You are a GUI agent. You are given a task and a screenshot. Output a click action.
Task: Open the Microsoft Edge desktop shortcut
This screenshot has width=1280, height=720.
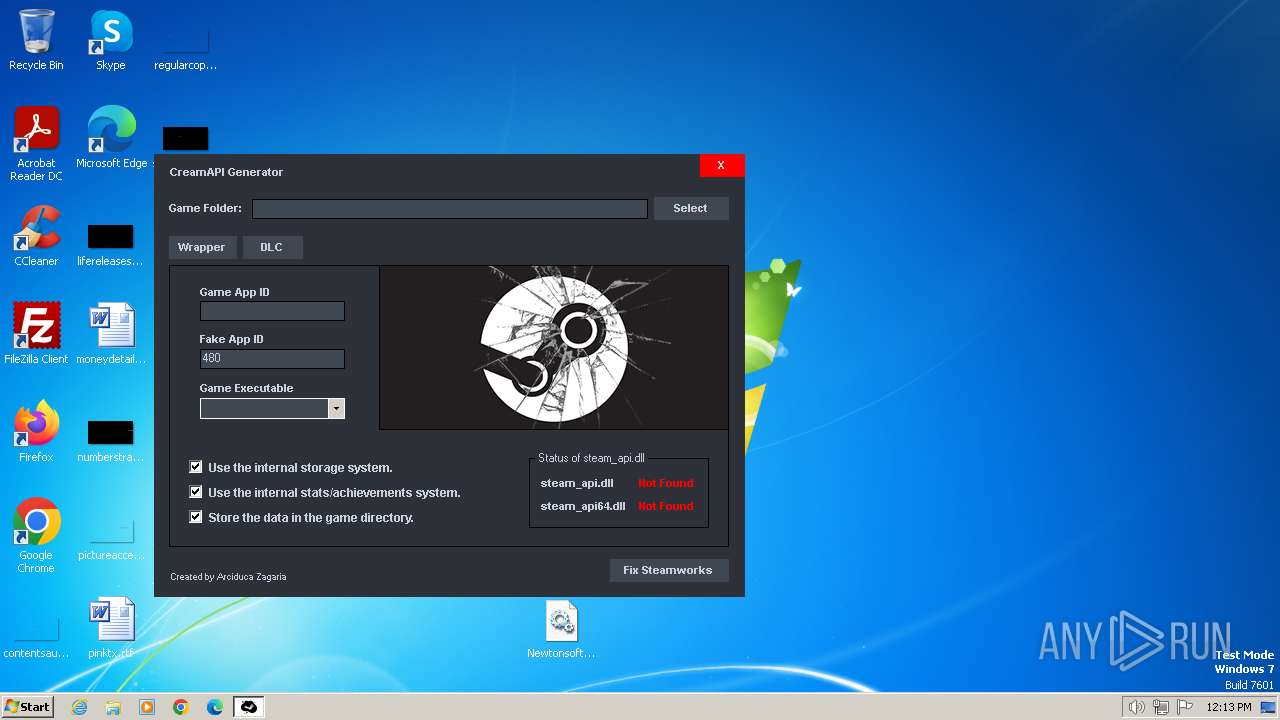111,138
